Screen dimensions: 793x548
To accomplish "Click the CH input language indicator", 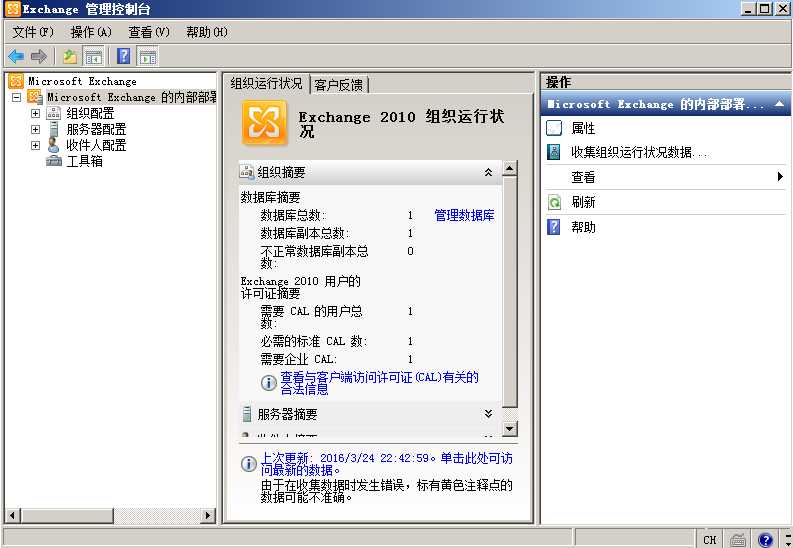I will [710, 540].
